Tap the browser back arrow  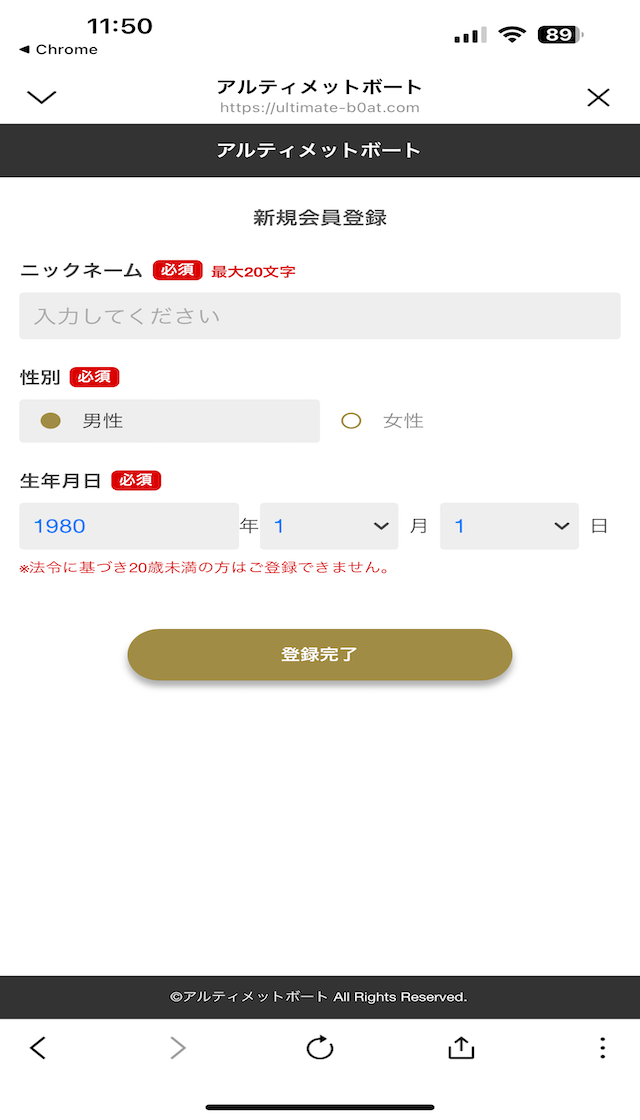pos(38,1047)
